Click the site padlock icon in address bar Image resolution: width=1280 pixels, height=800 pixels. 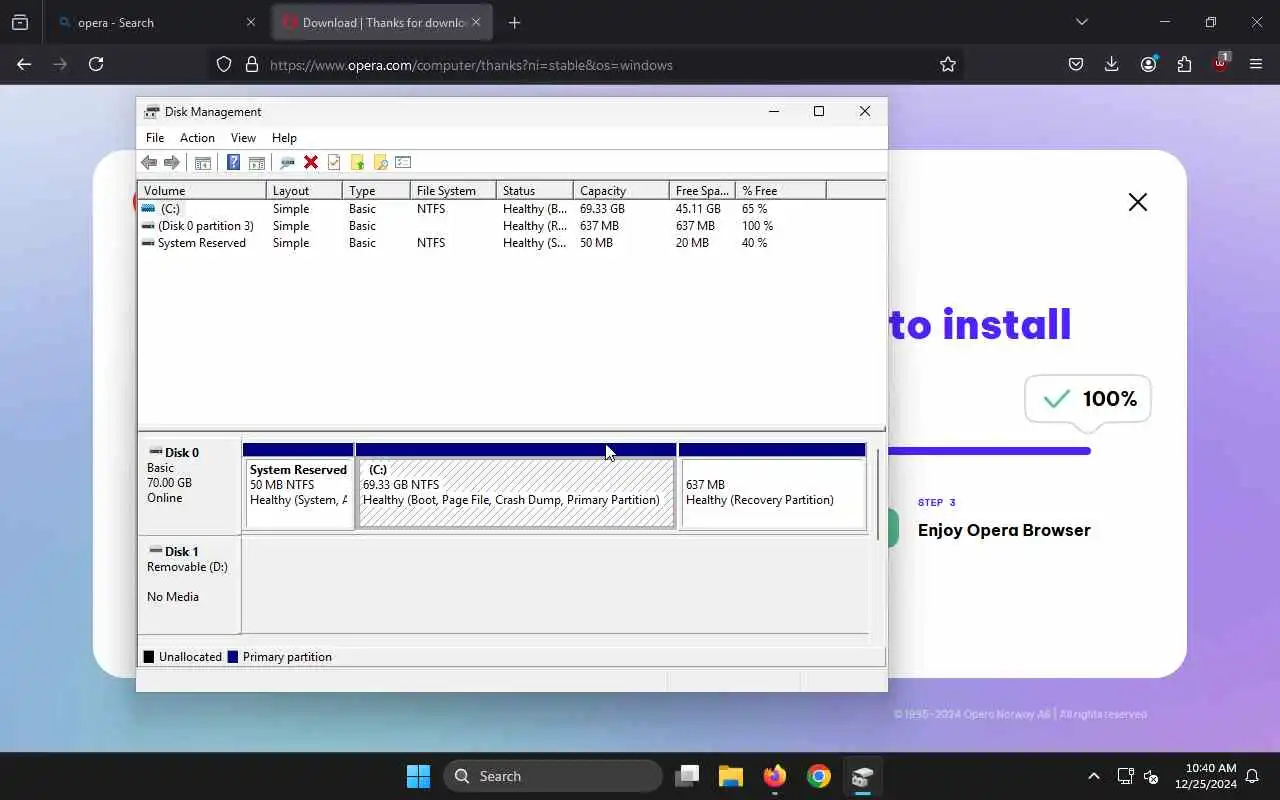coord(251,64)
